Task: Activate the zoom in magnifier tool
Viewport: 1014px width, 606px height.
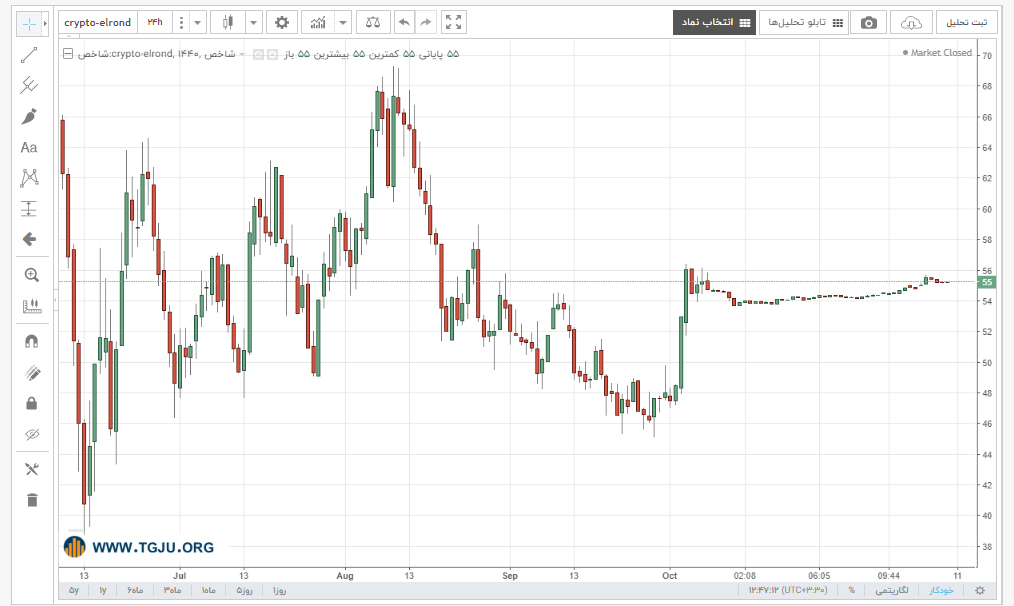Action: click(32, 275)
